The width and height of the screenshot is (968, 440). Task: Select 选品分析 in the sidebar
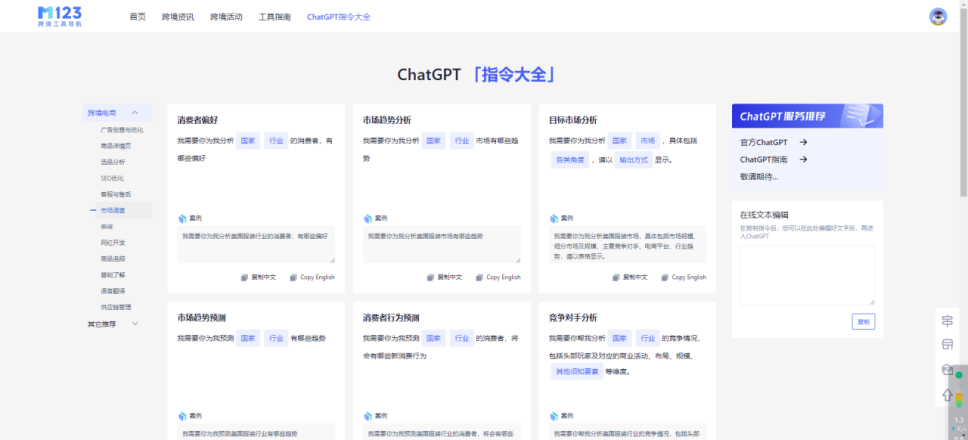click(x=112, y=162)
